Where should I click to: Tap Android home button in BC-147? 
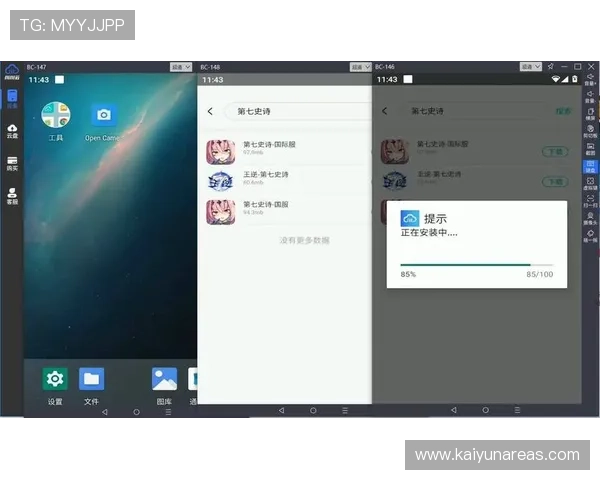136,412
